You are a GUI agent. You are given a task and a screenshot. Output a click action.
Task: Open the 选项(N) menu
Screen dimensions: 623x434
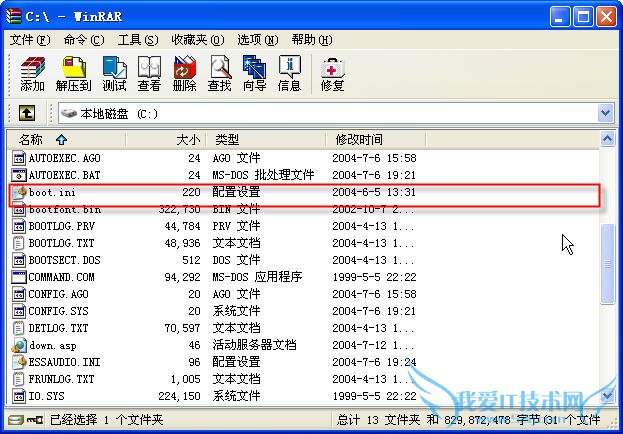click(x=257, y=40)
